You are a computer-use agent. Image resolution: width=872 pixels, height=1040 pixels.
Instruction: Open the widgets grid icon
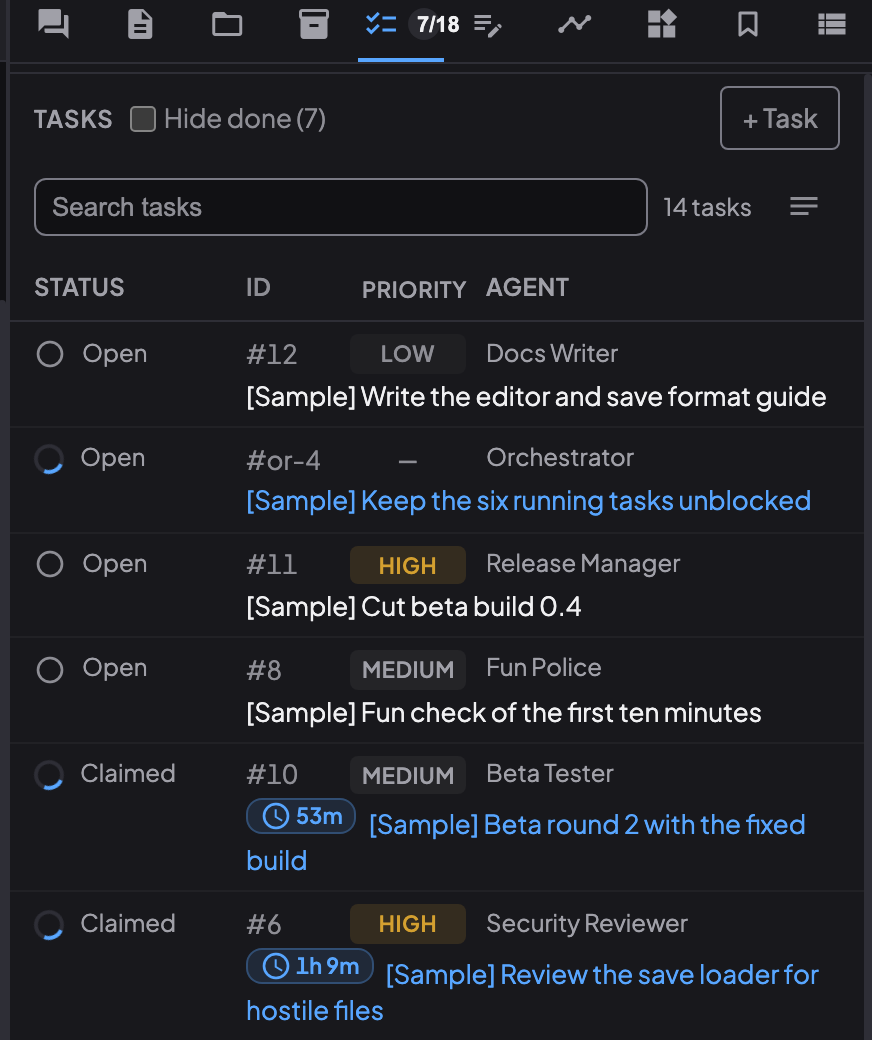(x=661, y=25)
